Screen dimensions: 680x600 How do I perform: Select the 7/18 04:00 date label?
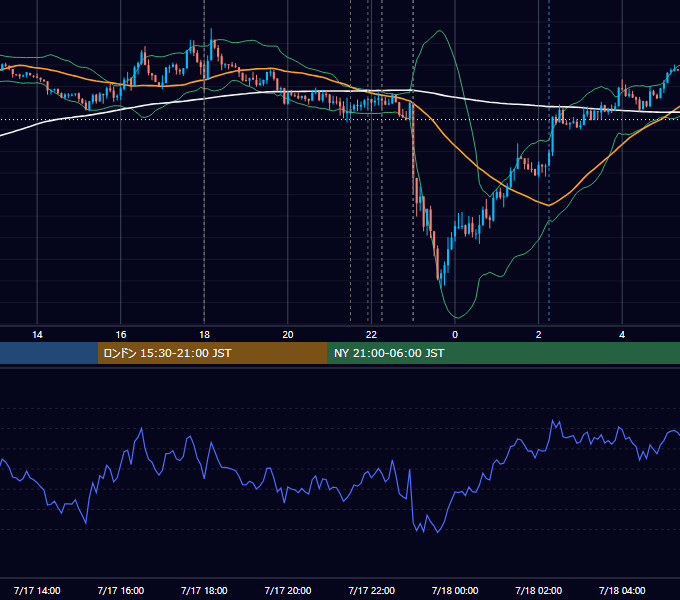click(x=622, y=590)
